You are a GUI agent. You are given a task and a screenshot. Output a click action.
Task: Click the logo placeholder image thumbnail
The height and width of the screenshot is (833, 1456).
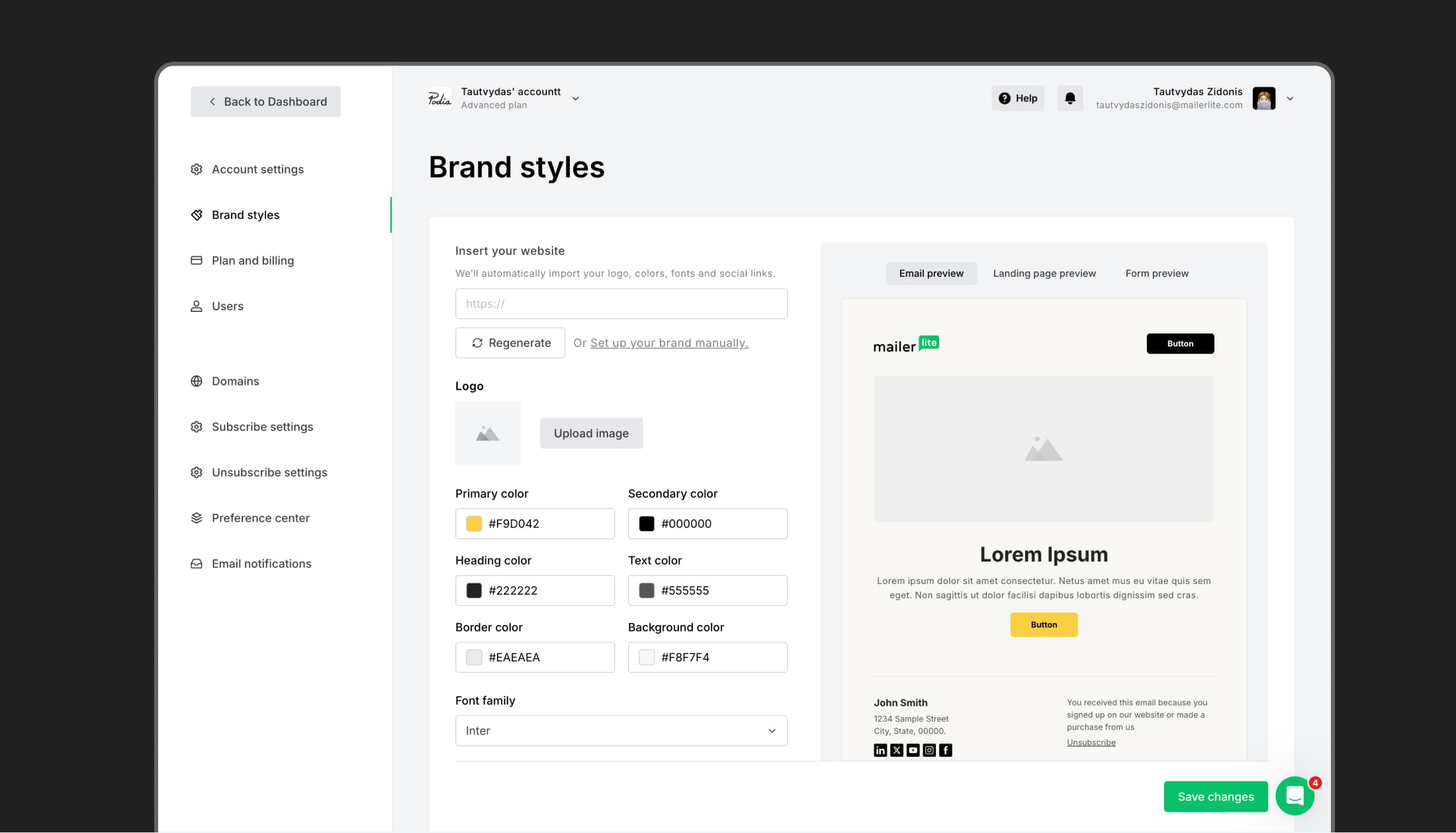tap(488, 433)
